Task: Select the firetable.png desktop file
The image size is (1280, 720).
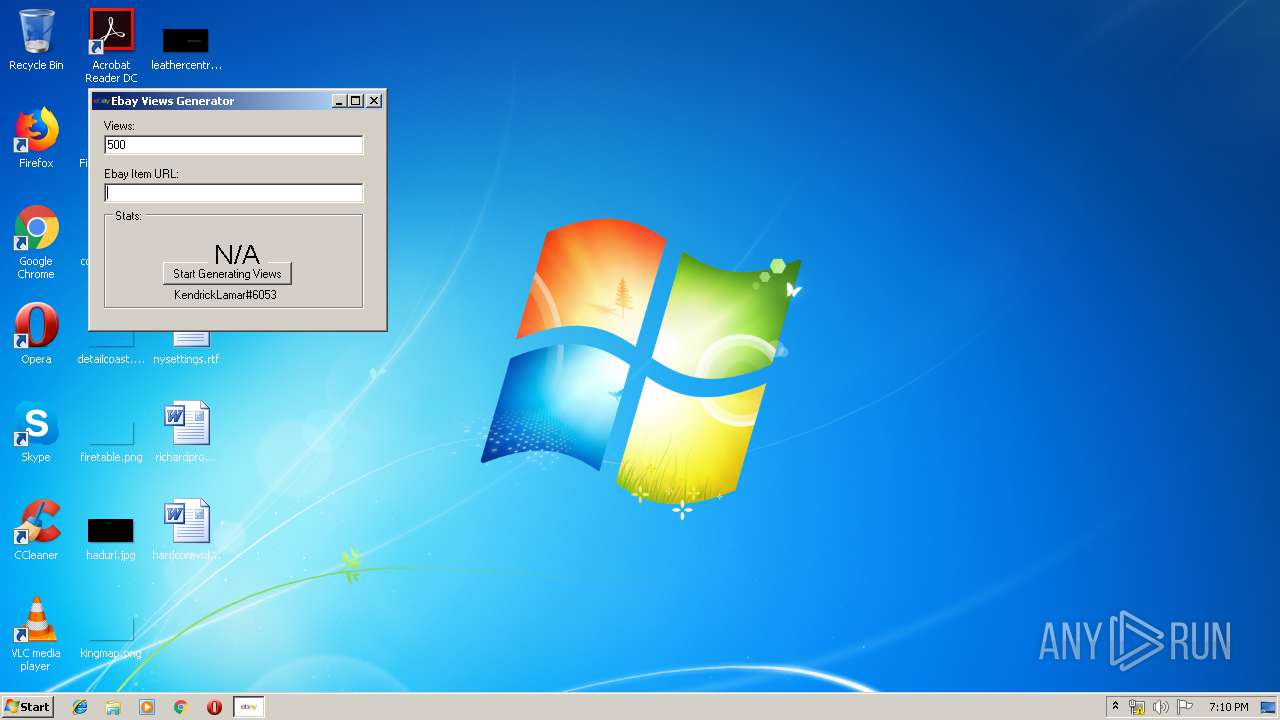Action: pos(111,440)
